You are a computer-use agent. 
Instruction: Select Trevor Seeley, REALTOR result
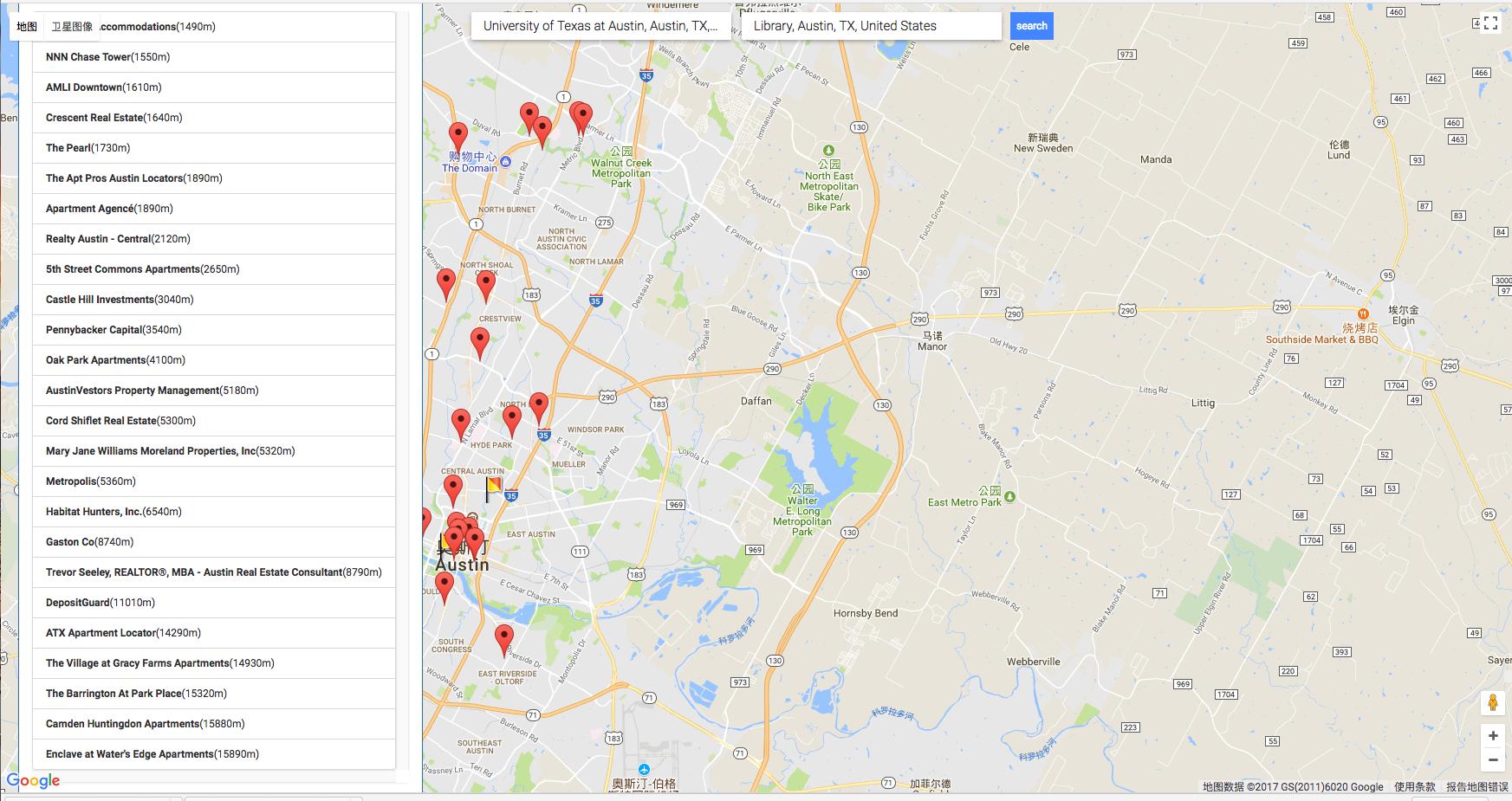click(214, 572)
